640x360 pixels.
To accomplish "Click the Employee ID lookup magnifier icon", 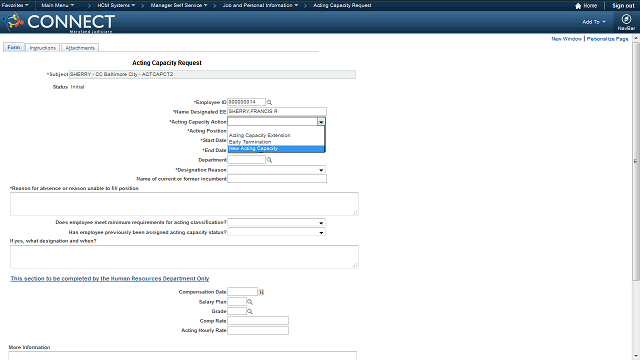I will tap(269, 102).
